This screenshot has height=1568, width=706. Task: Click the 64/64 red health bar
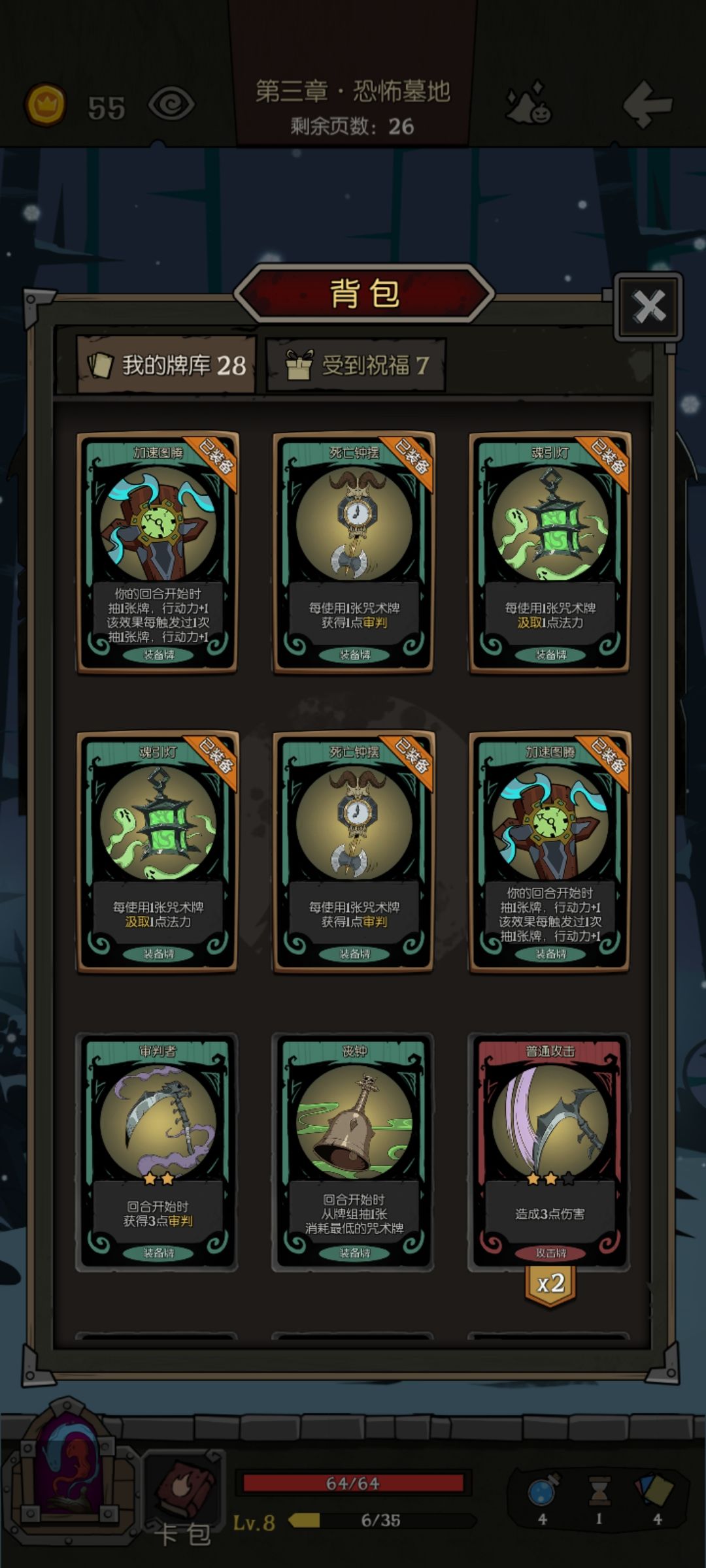click(x=353, y=1483)
